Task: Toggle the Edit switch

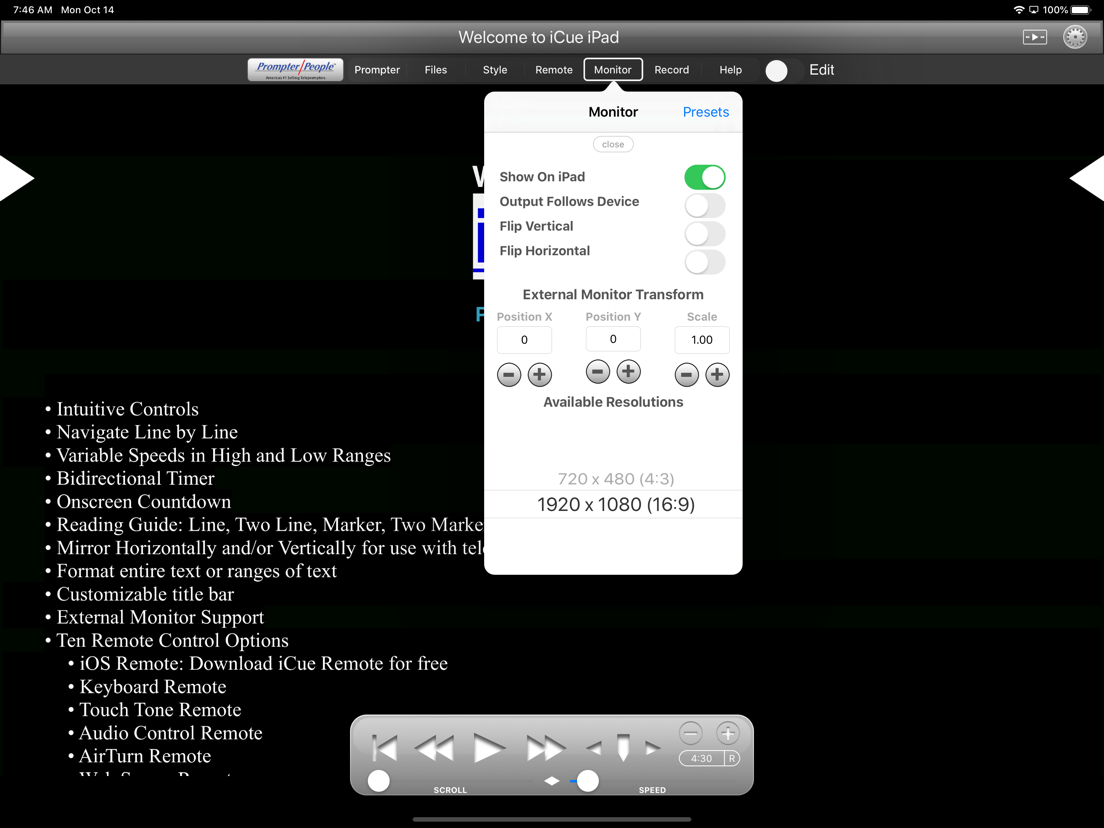Action: coord(782,70)
